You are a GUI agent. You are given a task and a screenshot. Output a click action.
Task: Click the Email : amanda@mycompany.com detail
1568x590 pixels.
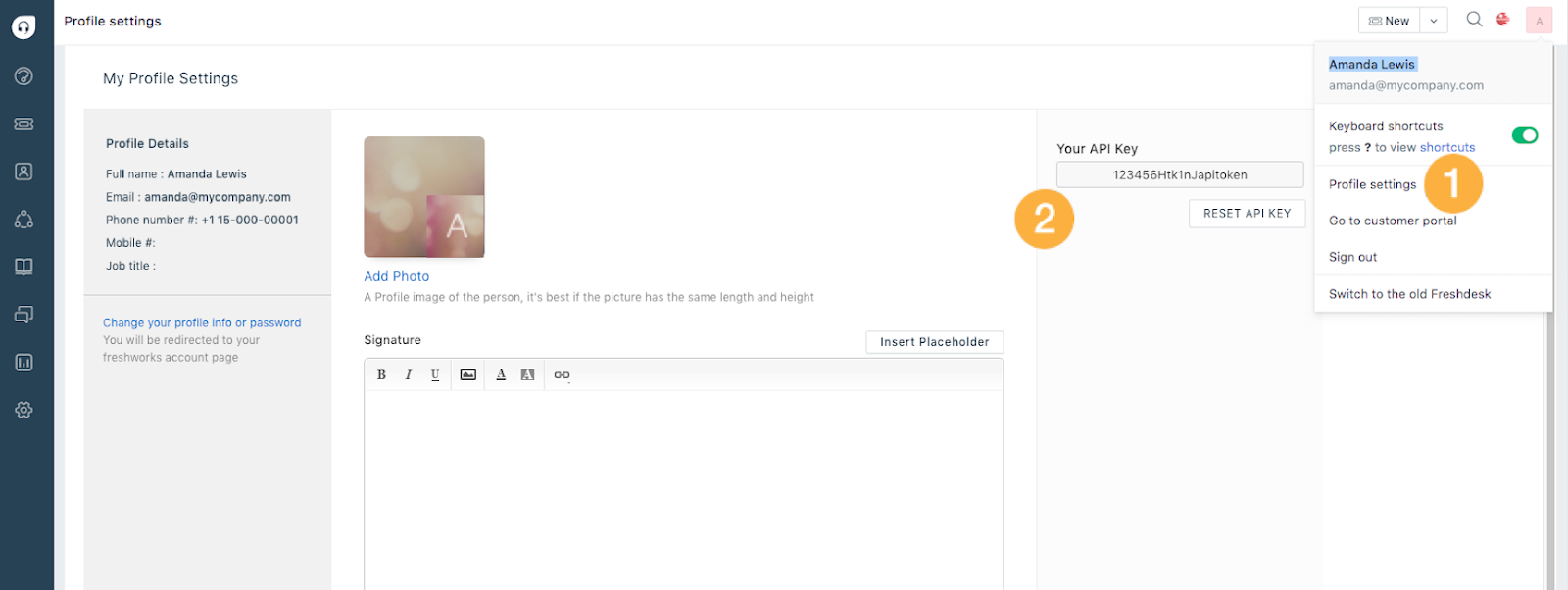tap(198, 197)
